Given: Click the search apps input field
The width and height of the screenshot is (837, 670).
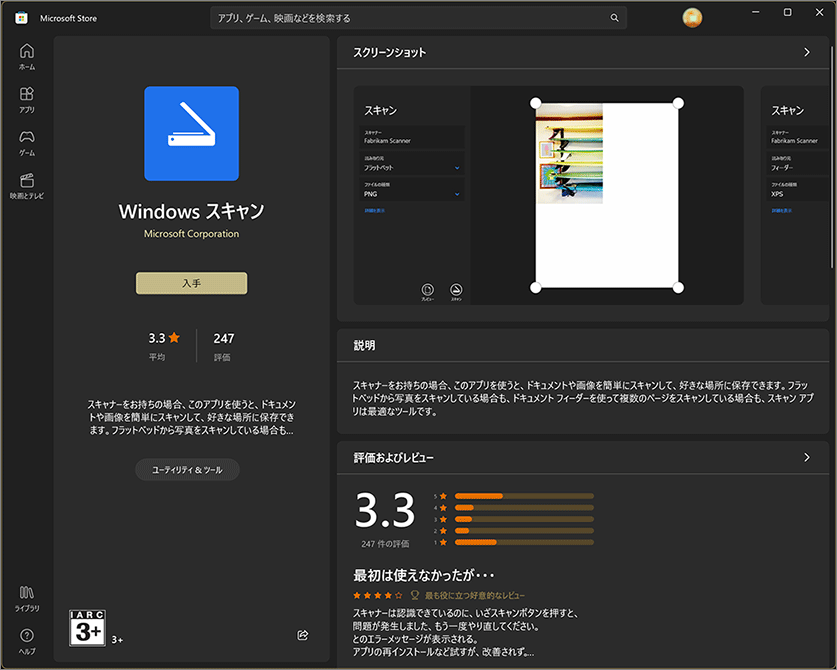Looking at the screenshot, I should (x=418, y=18).
